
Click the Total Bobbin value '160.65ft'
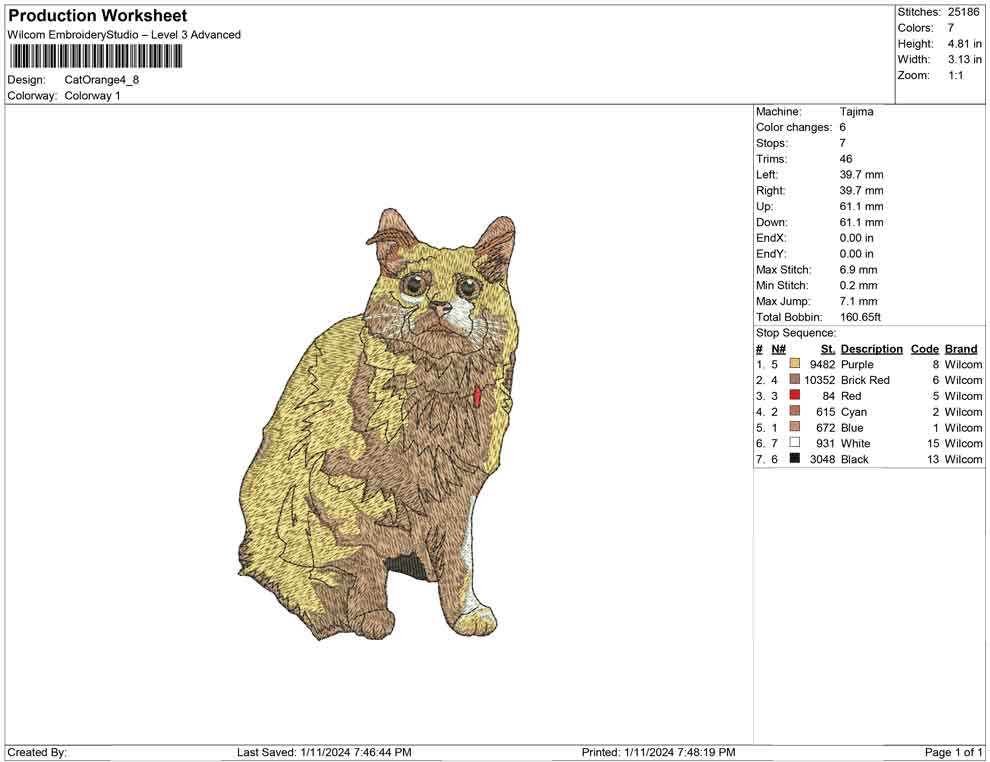pyautogui.click(x=861, y=317)
